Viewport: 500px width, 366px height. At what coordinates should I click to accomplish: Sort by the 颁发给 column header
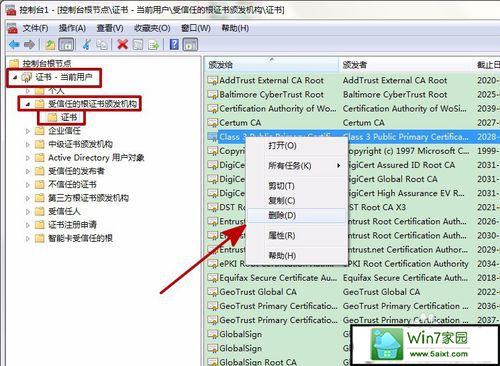coord(271,65)
